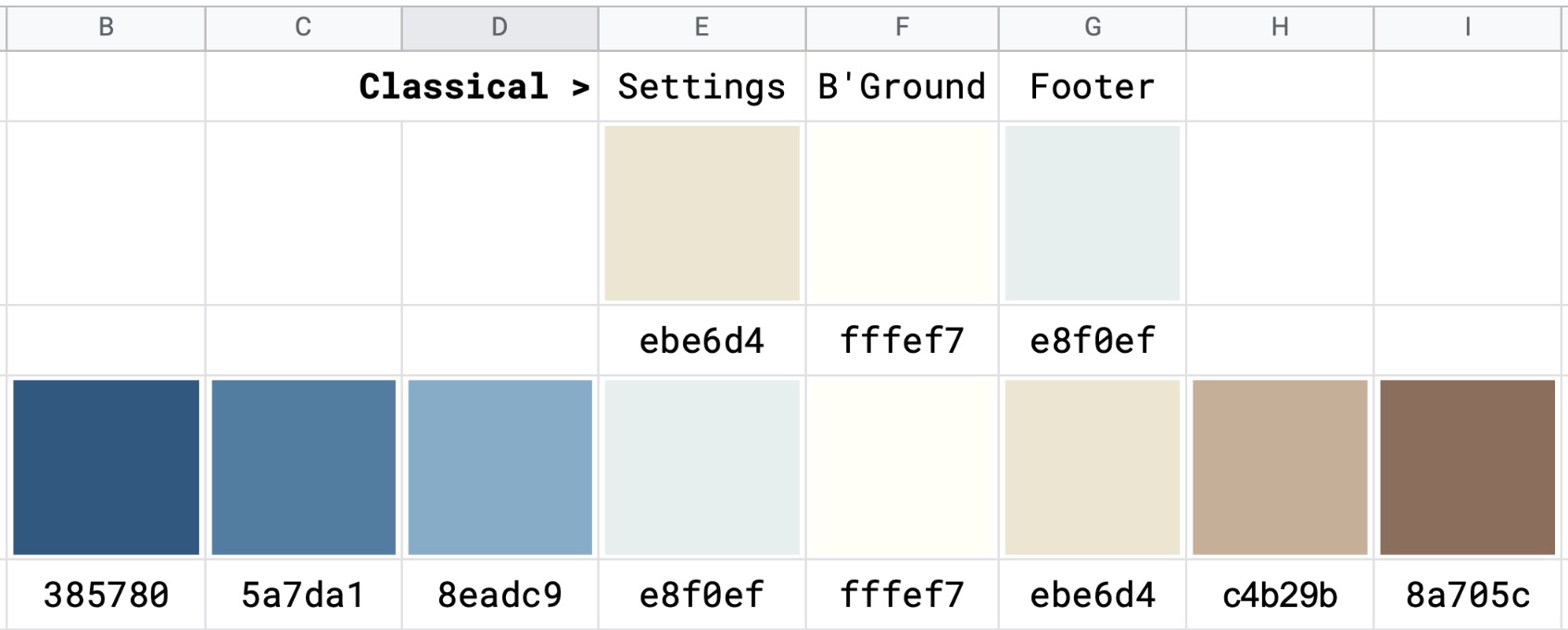Click the cell containing hex 385780

pos(106,595)
